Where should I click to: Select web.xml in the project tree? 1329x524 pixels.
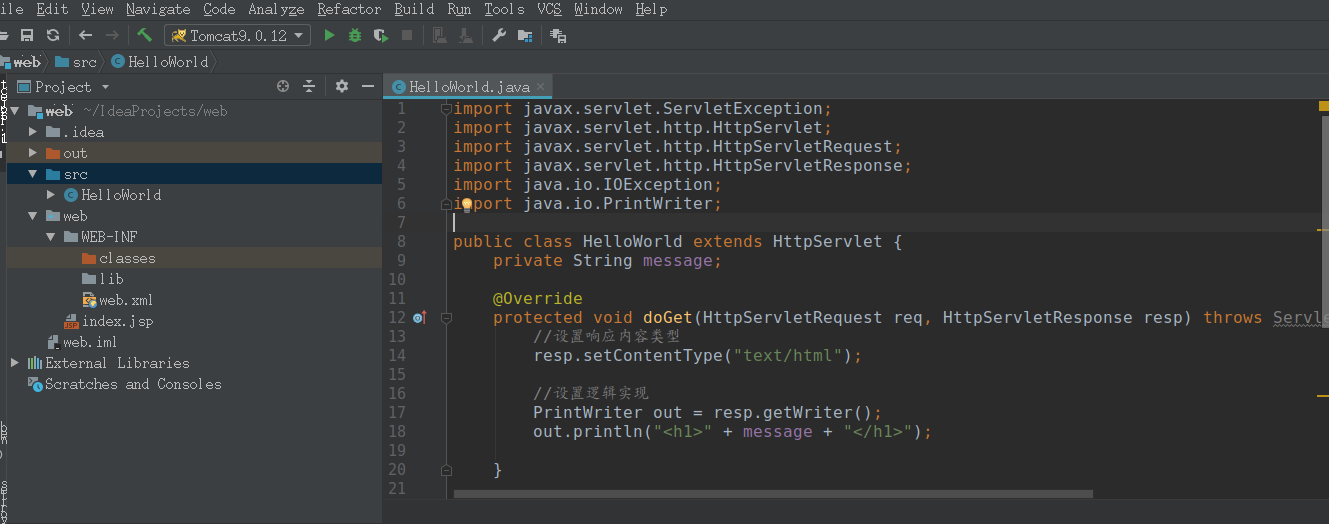coord(125,300)
